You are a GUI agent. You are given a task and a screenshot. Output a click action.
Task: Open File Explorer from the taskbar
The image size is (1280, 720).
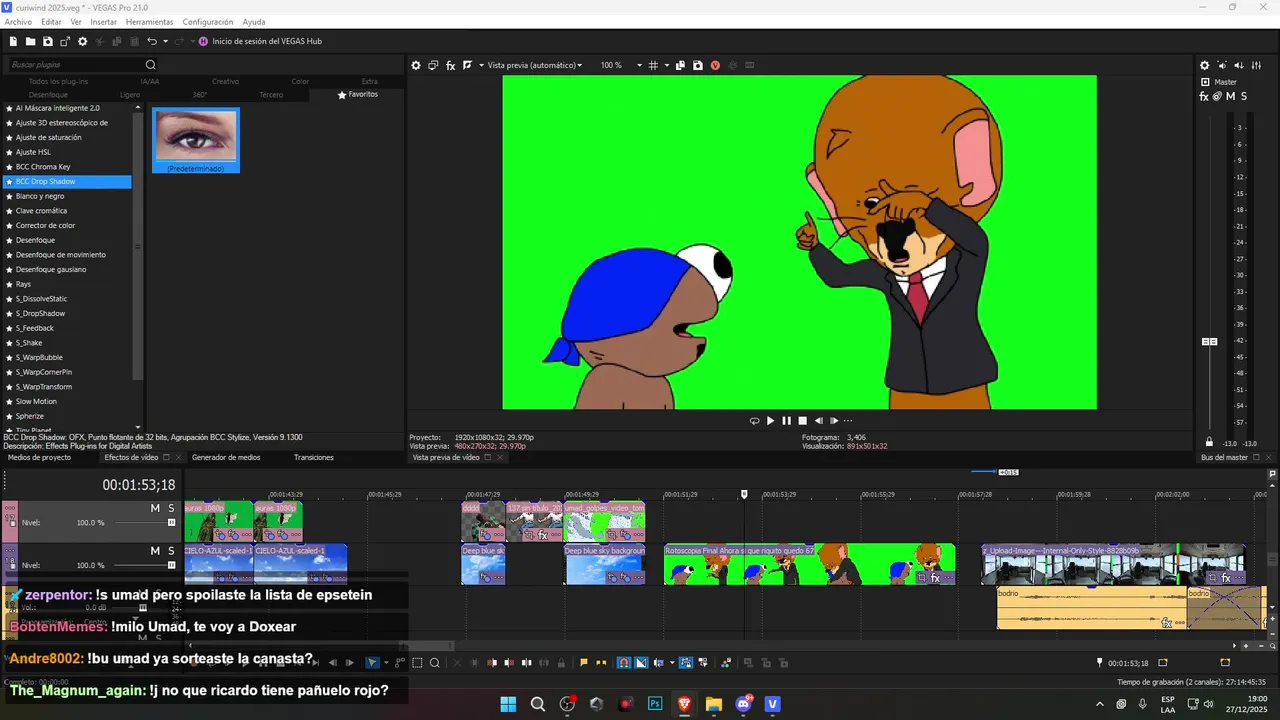point(714,704)
